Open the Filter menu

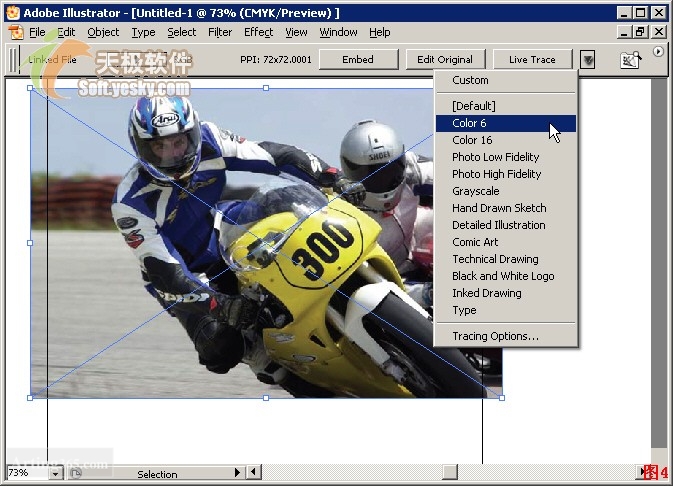[x=220, y=32]
